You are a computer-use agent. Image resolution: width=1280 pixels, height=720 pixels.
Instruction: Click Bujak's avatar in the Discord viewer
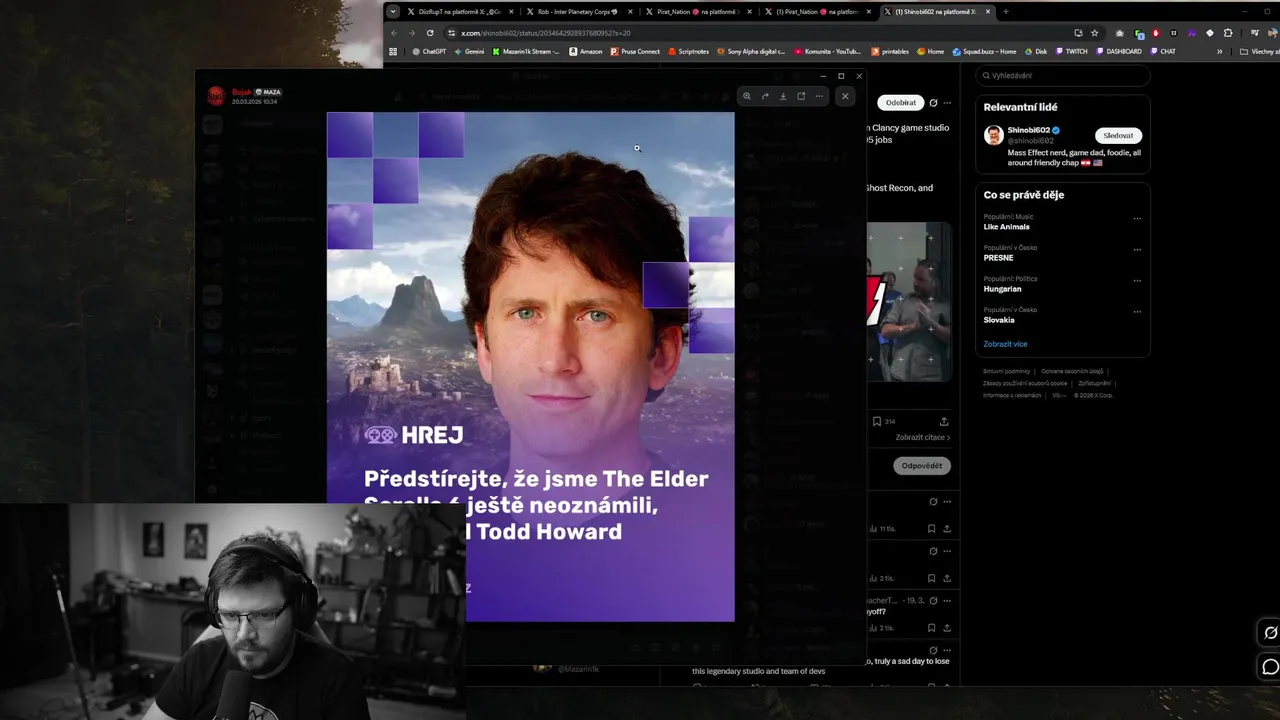pyautogui.click(x=216, y=96)
